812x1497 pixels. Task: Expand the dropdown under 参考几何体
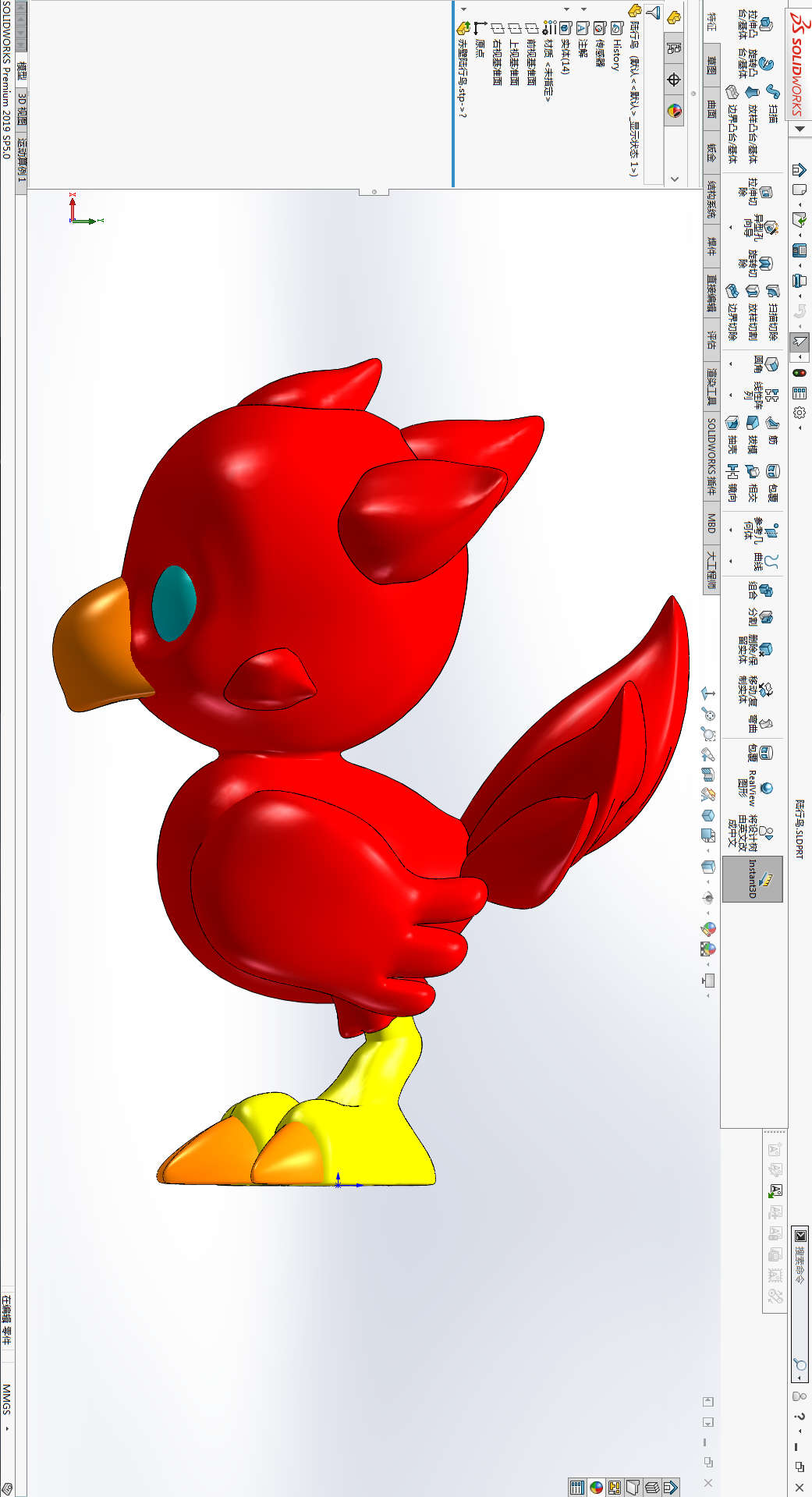pyautogui.click(x=731, y=530)
